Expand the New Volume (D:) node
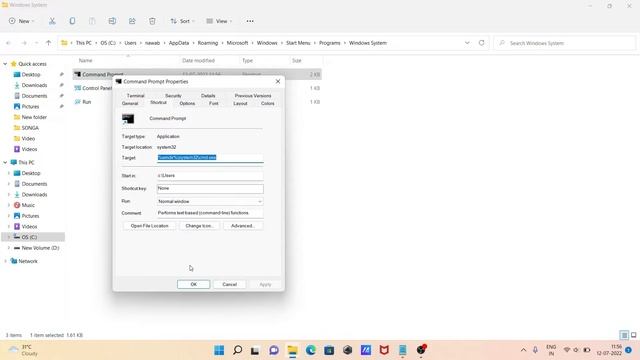Image resolution: width=640 pixels, height=360 pixels. click(9, 248)
